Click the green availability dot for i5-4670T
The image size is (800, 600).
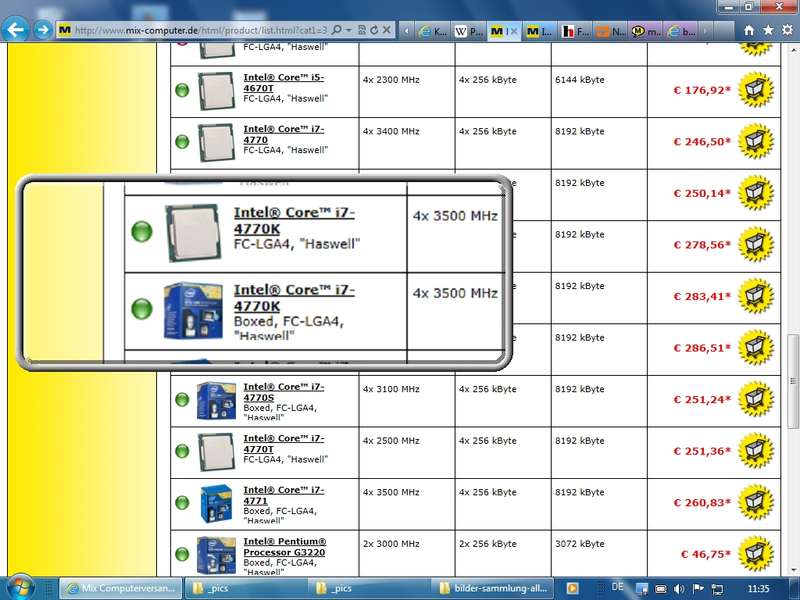[x=182, y=90]
